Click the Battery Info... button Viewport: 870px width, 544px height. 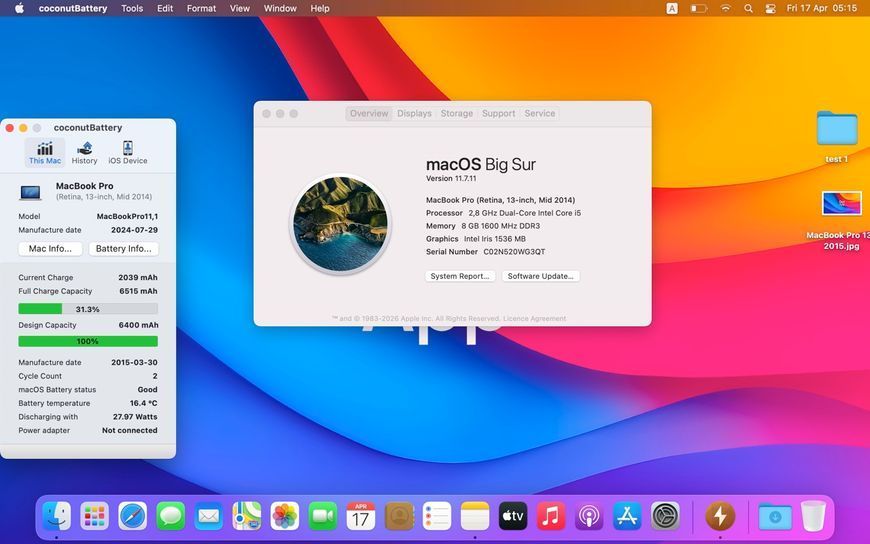pos(123,249)
